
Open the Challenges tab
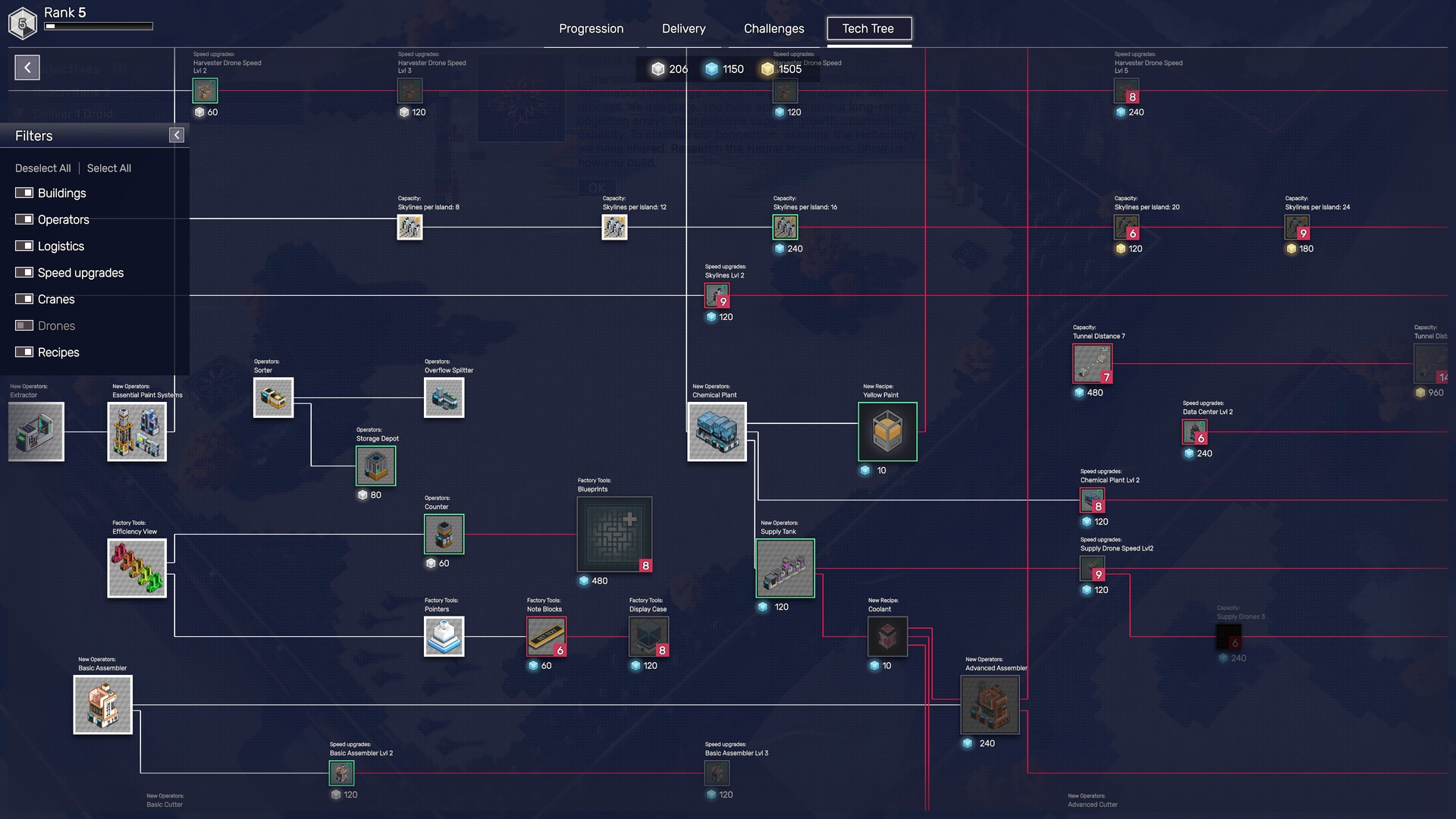click(x=772, y=28)
